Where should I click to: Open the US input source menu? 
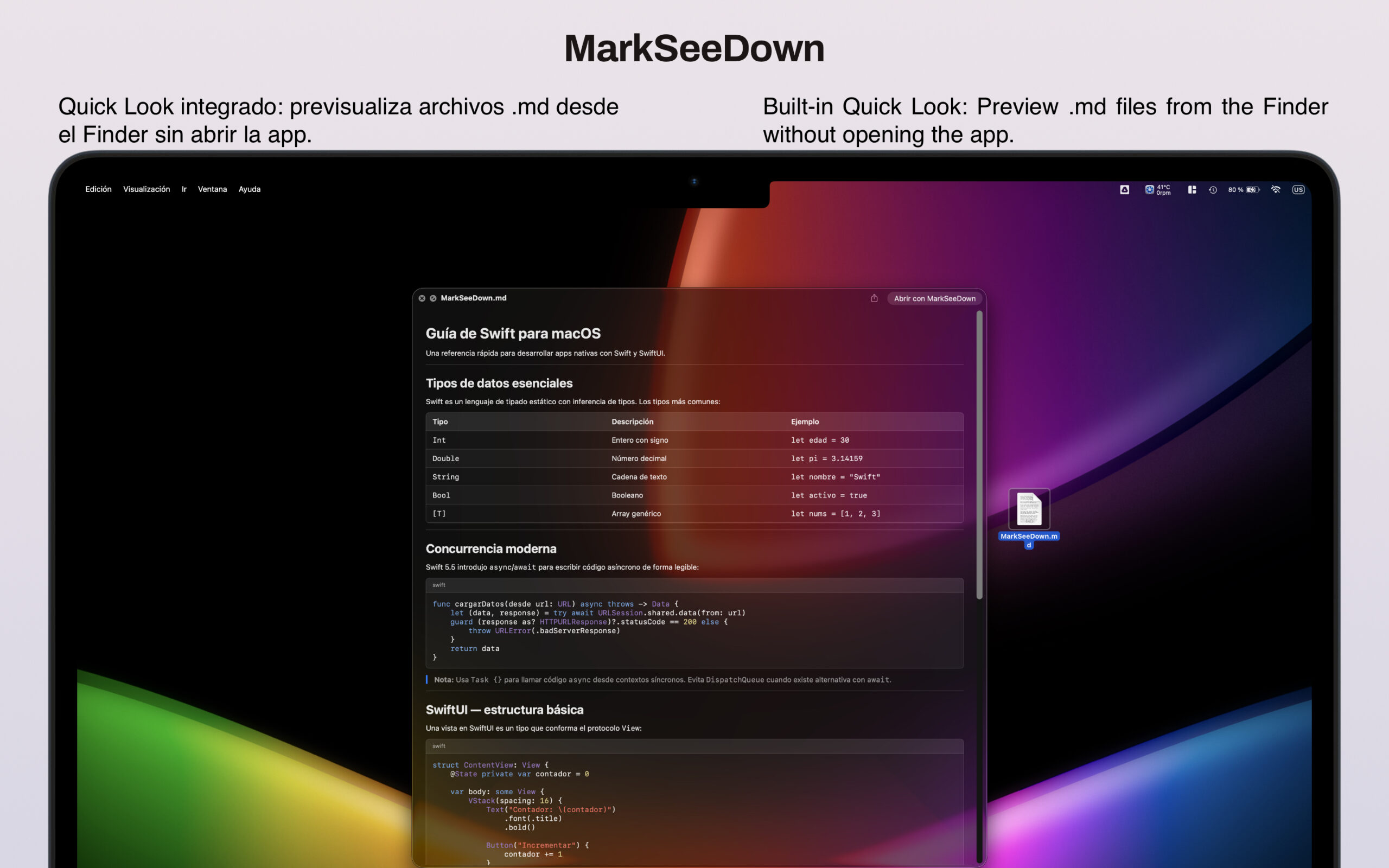1298,189
